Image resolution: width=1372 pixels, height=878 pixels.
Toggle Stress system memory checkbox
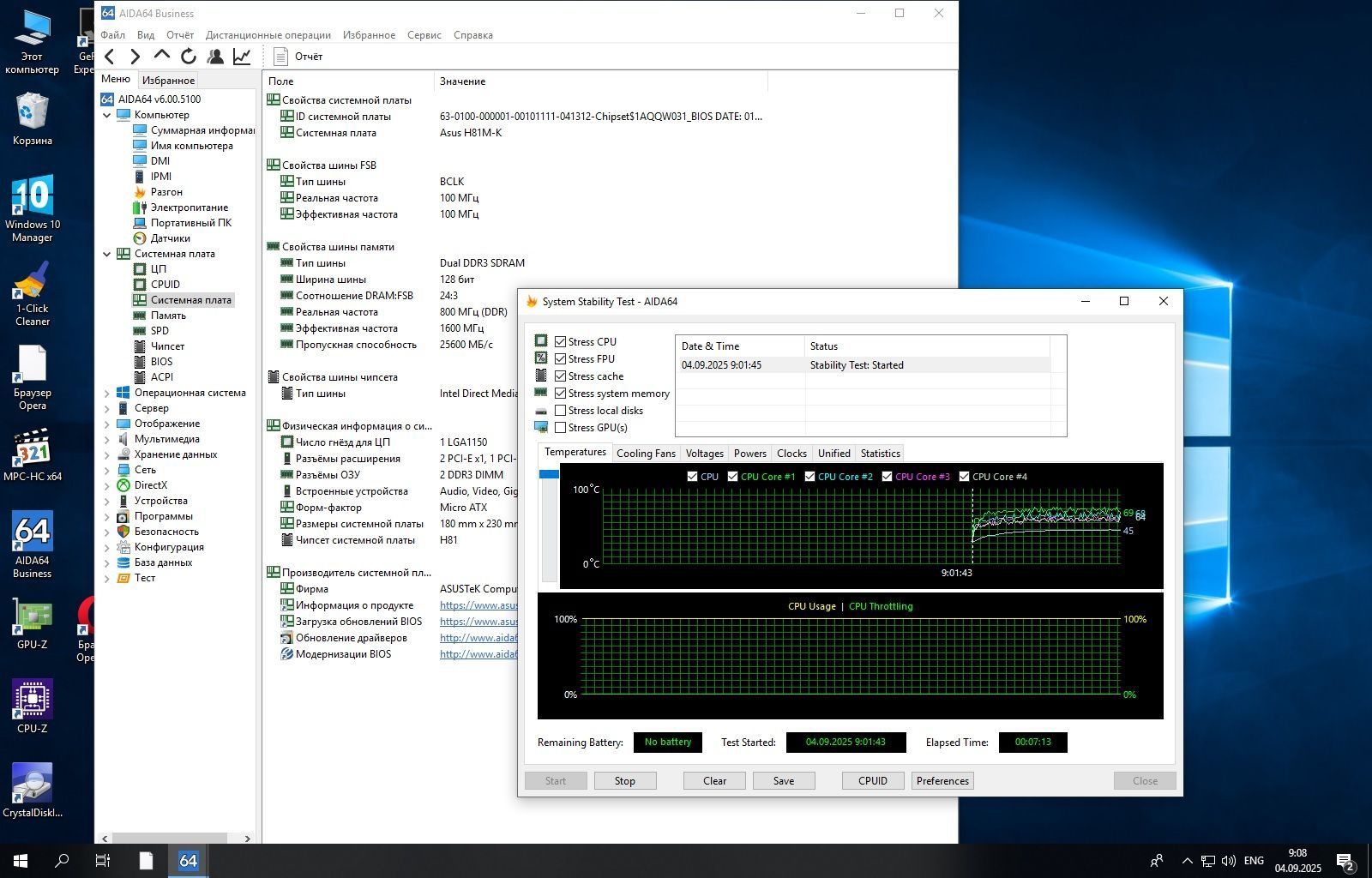(x=560, y=393)
